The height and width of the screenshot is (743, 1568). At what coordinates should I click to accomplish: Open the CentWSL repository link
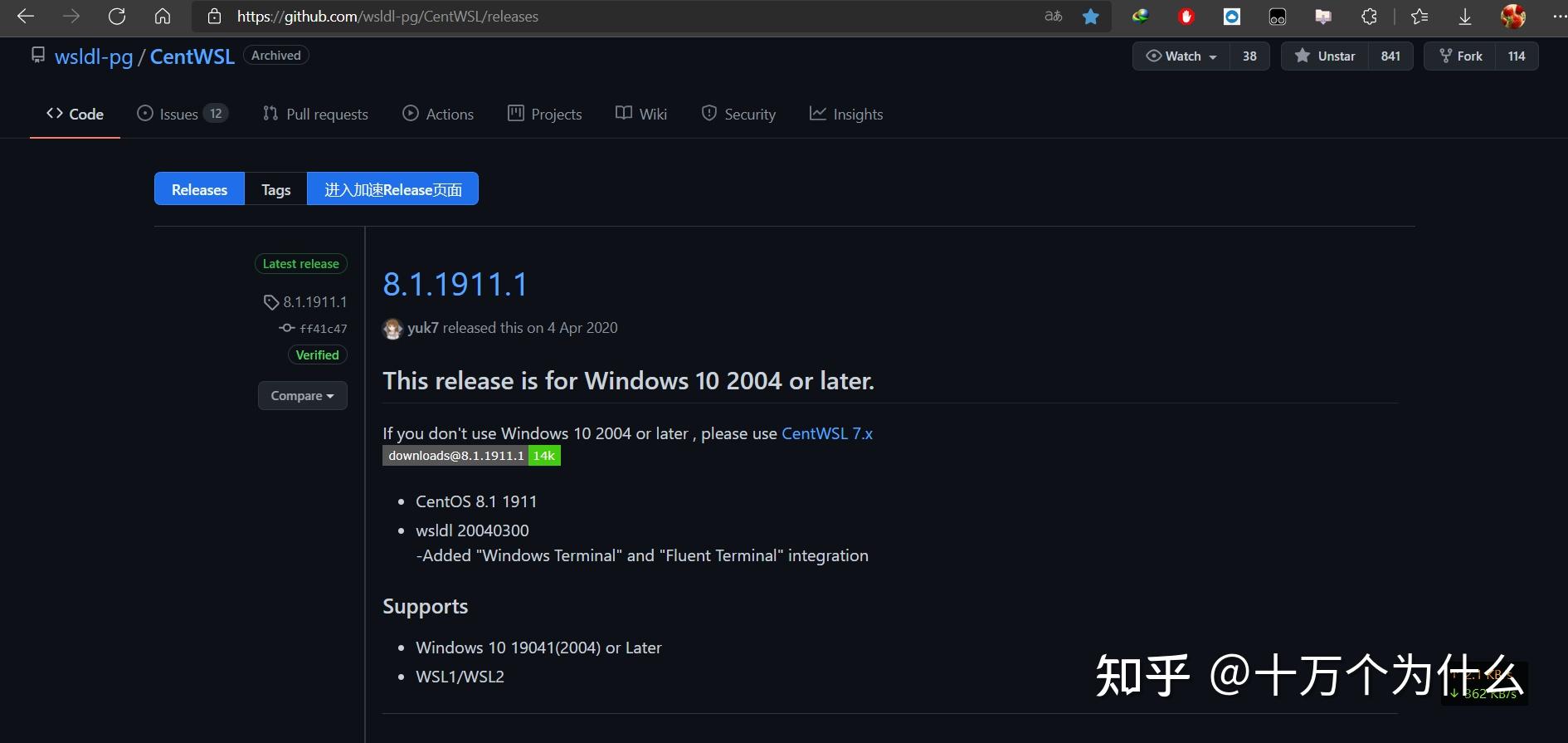192,56
